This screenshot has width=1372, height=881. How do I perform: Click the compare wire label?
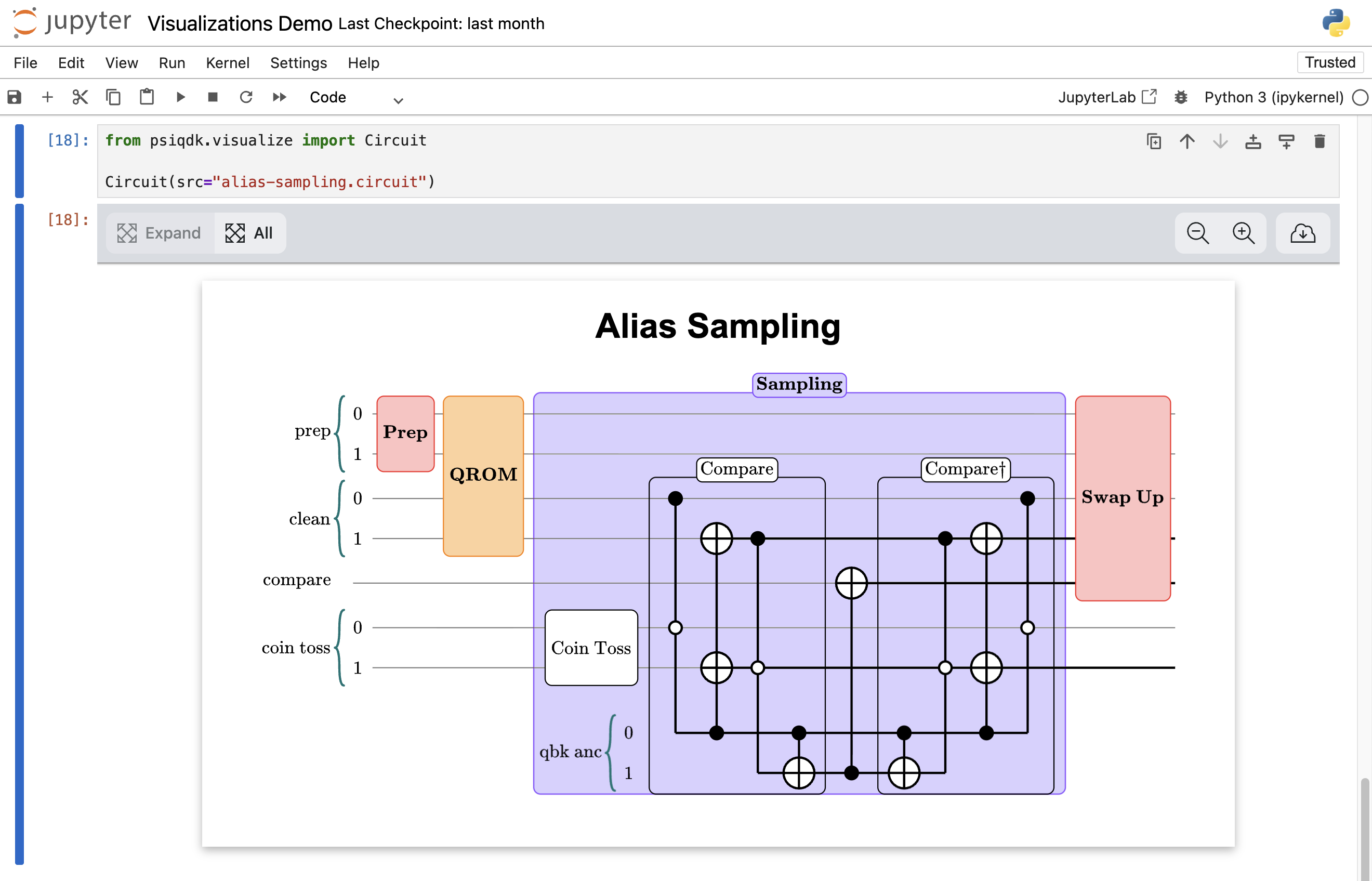tap(297, 581)
